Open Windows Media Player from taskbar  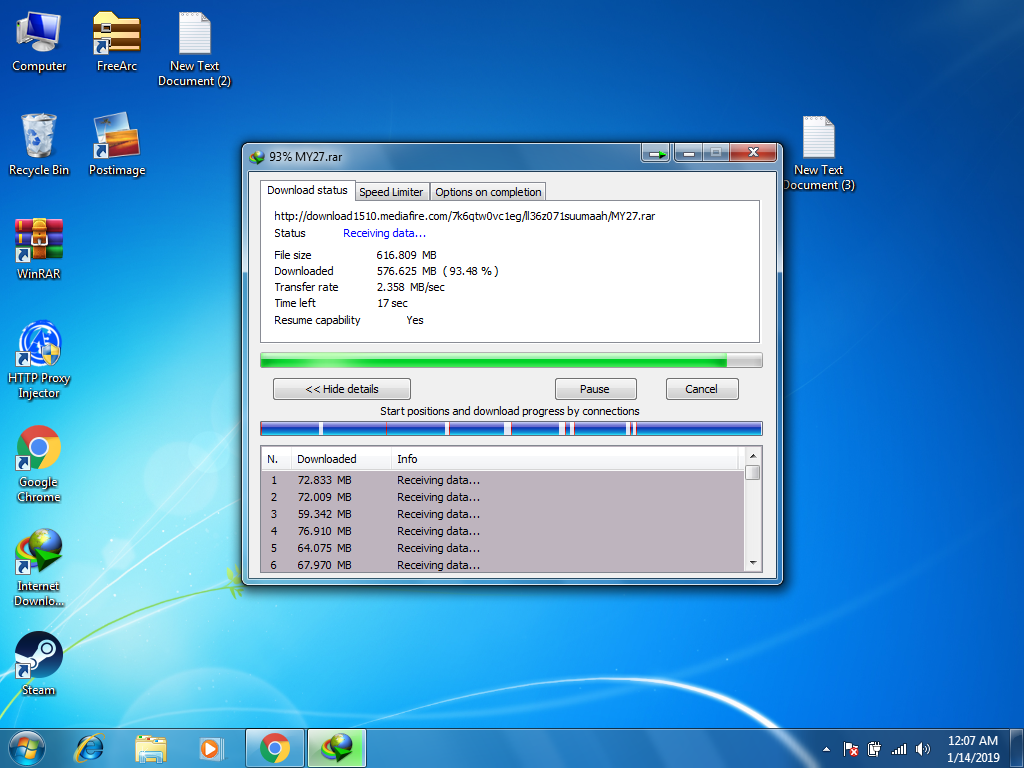tap(212, 748)
